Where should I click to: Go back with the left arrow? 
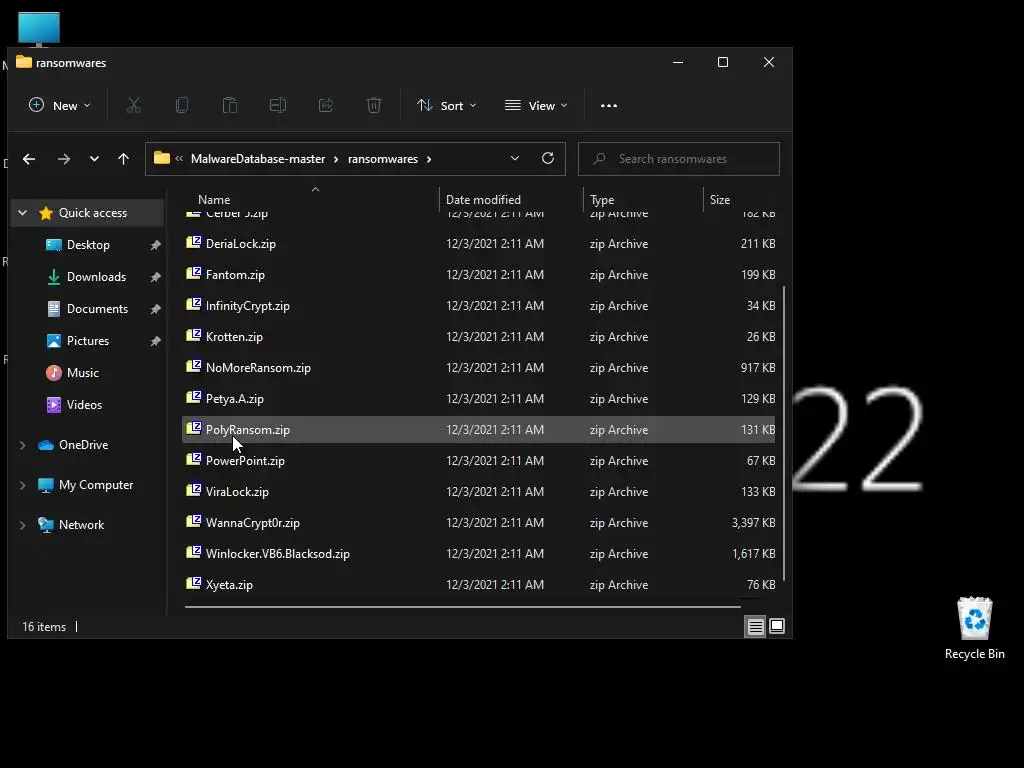pos(29,159)
